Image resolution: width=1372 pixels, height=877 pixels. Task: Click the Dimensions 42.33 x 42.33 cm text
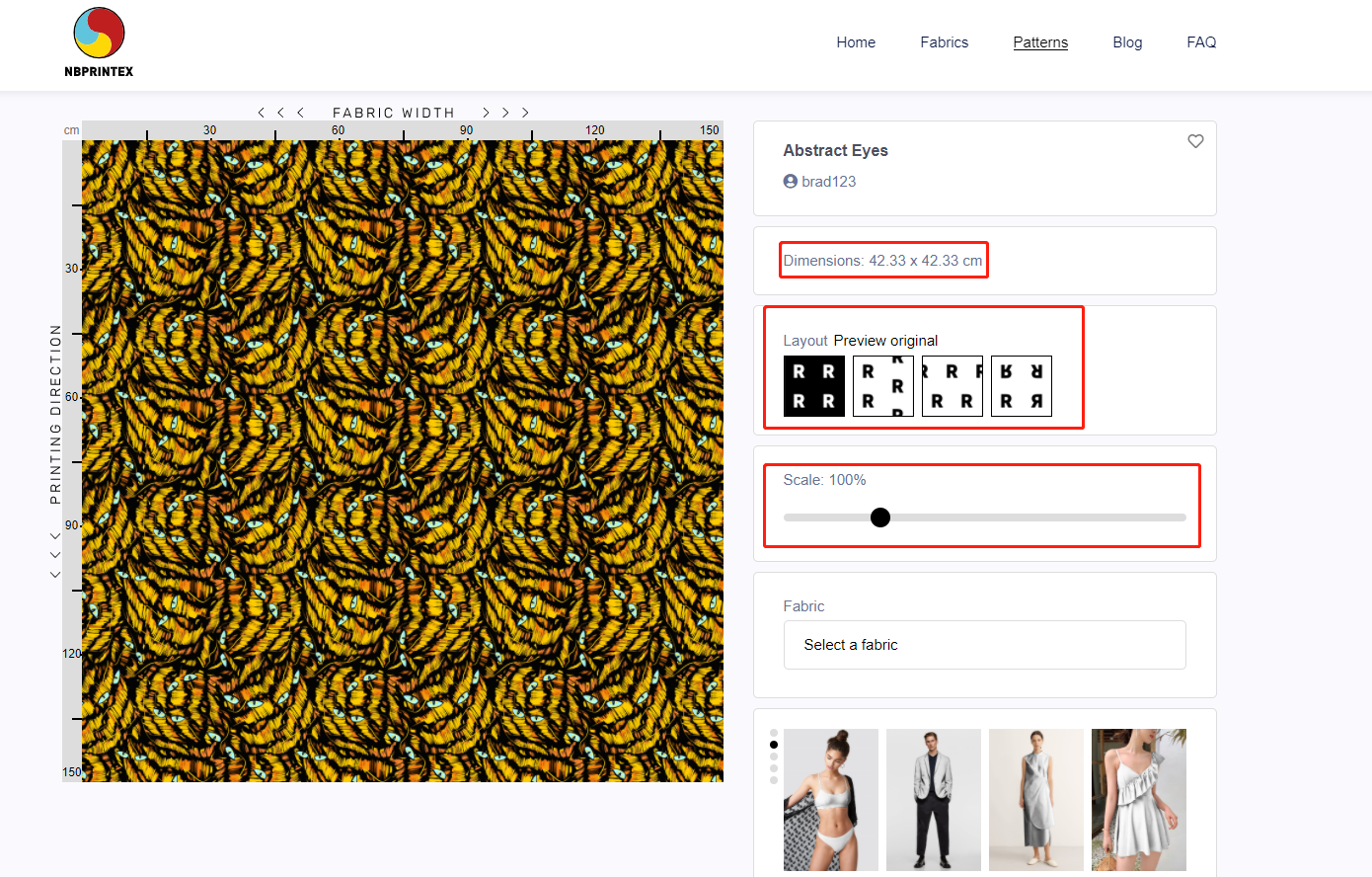[882, 261]
